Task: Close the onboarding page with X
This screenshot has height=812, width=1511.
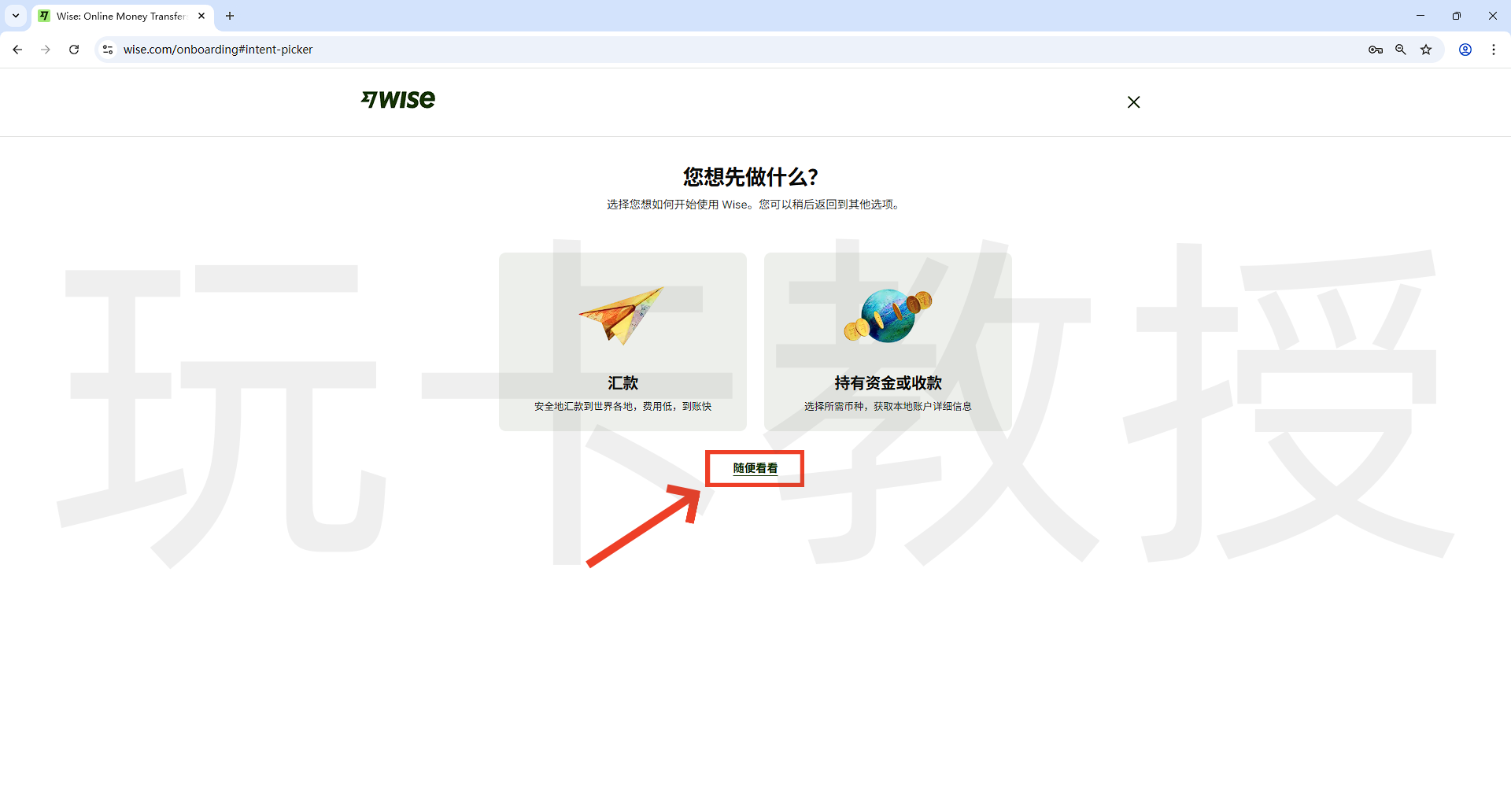Action: tap(1133, 102)
